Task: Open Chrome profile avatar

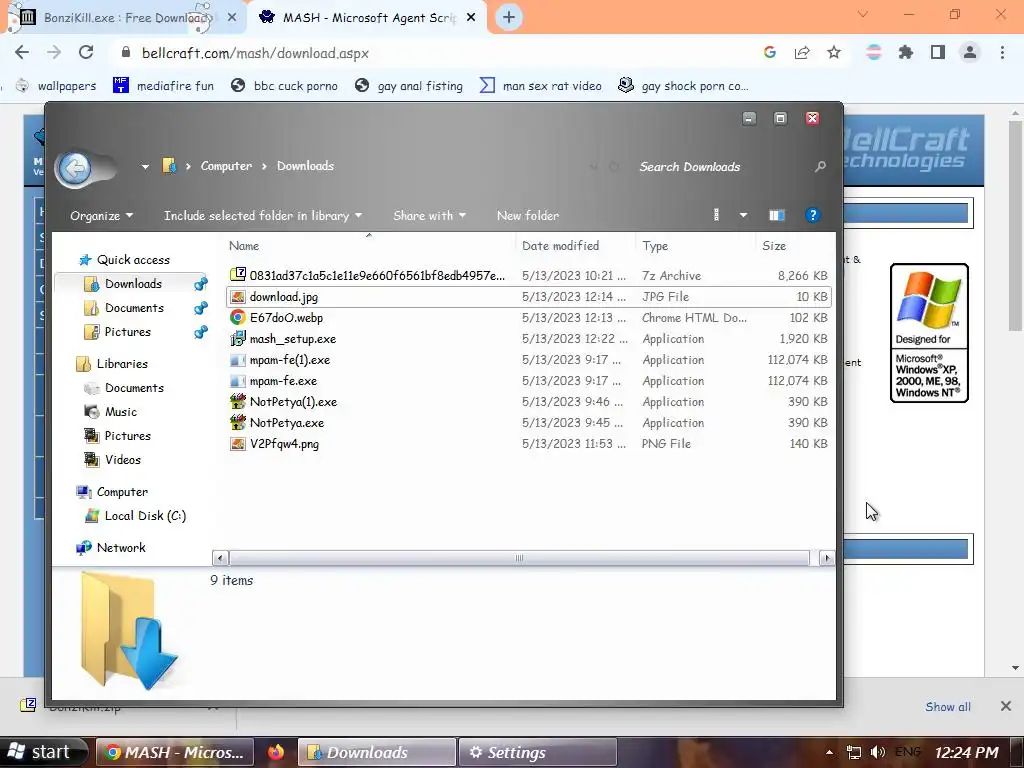Action: tap(970, 52)
